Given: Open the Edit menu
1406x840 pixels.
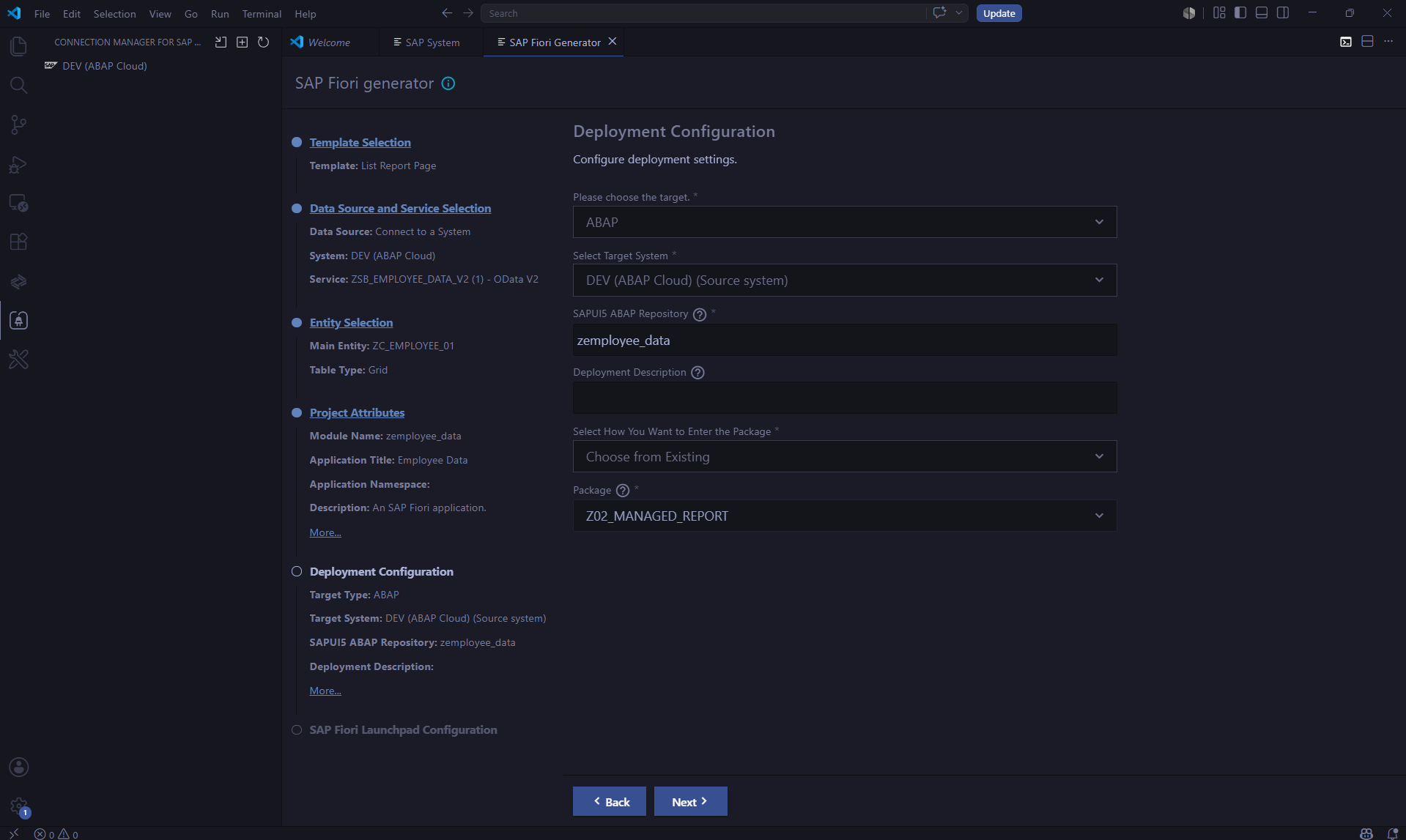Looking at the screenshot, I should [x=72, y=14].
